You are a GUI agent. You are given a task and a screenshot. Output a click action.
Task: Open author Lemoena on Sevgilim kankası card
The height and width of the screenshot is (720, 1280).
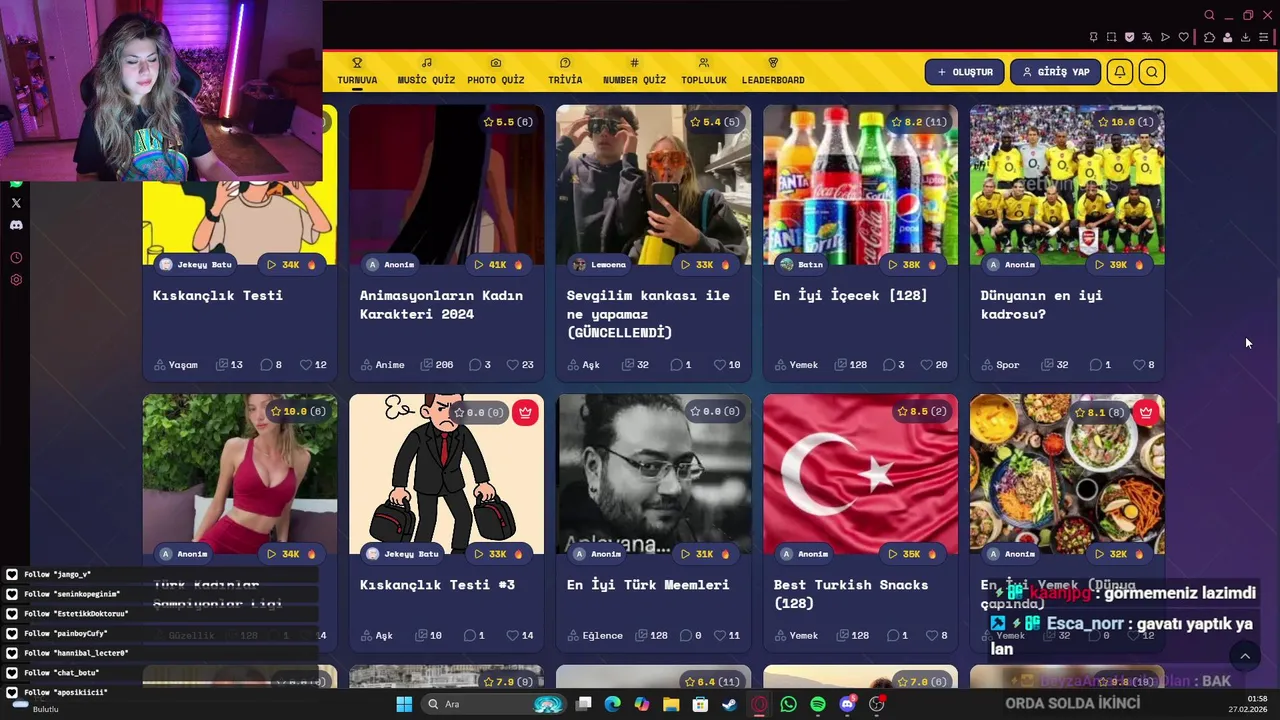(600, 265)
